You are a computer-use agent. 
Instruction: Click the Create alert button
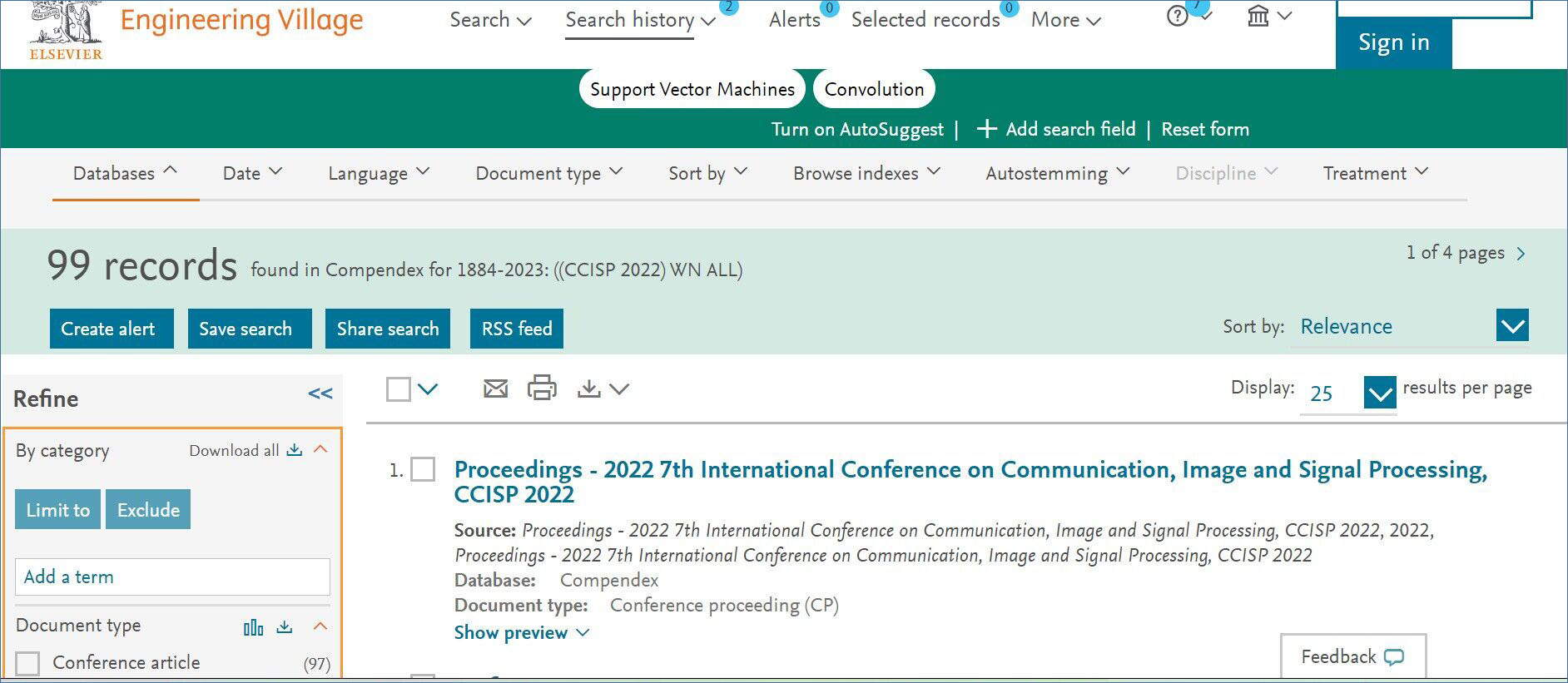tap(112, 329)
